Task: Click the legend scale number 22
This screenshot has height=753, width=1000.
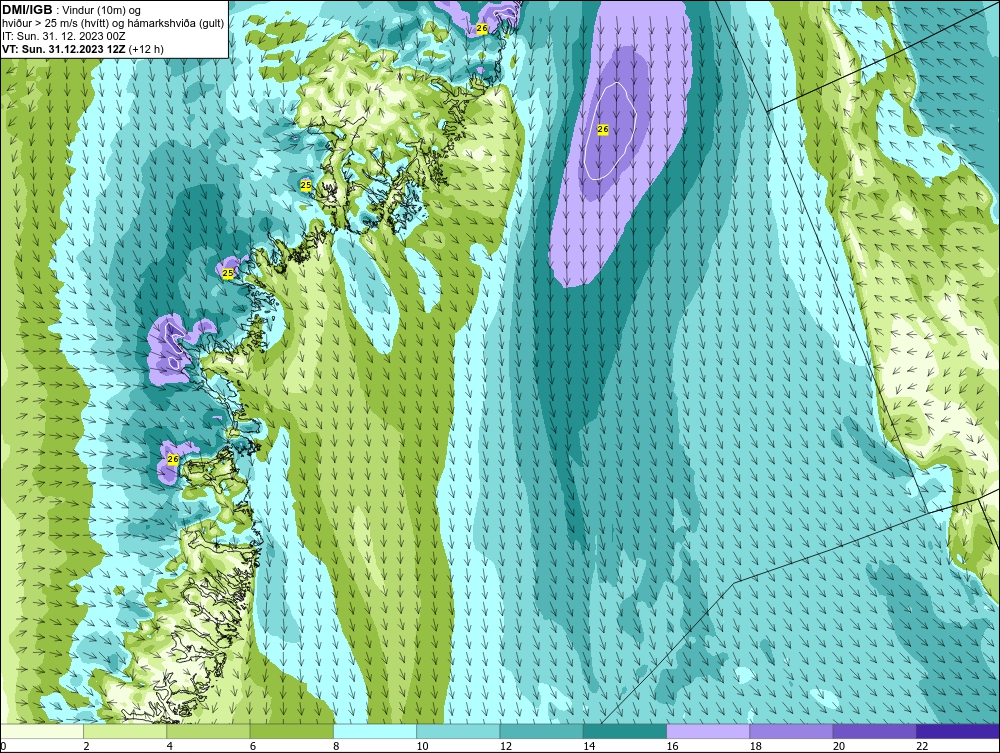Action: (922, 747)
